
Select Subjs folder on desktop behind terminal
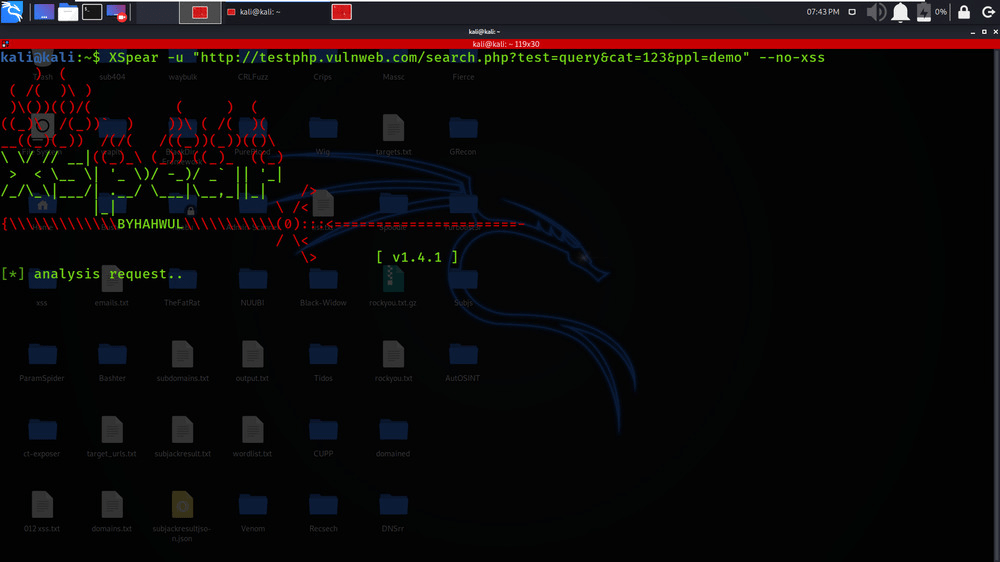click(463, 286)
